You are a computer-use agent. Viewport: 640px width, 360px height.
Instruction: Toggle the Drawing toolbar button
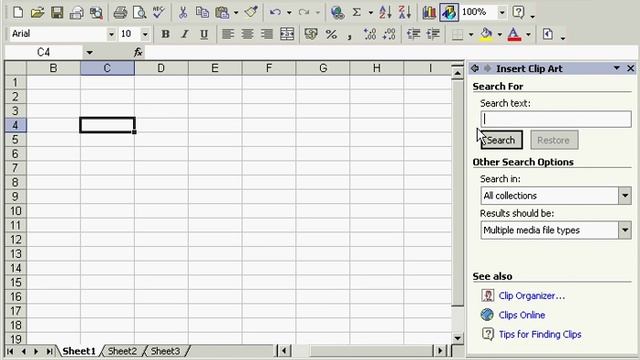pos(449,13)
